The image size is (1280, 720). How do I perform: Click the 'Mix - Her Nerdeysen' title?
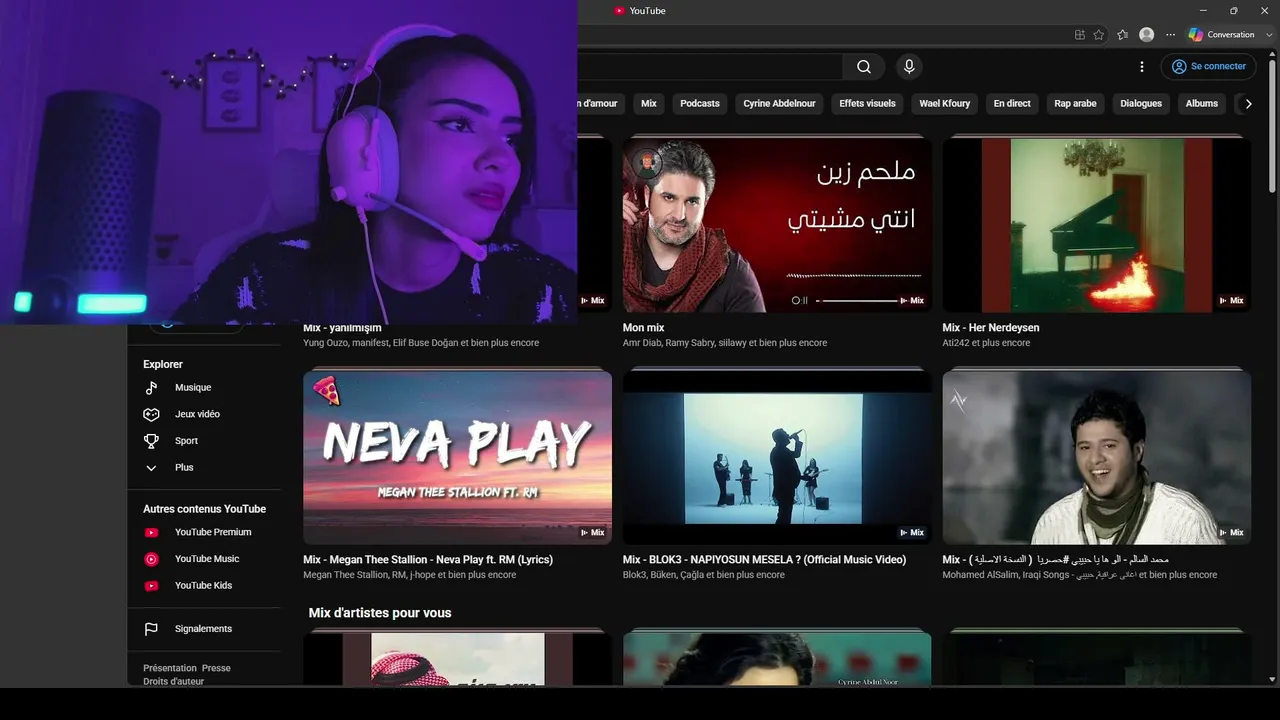pos(990,328)
